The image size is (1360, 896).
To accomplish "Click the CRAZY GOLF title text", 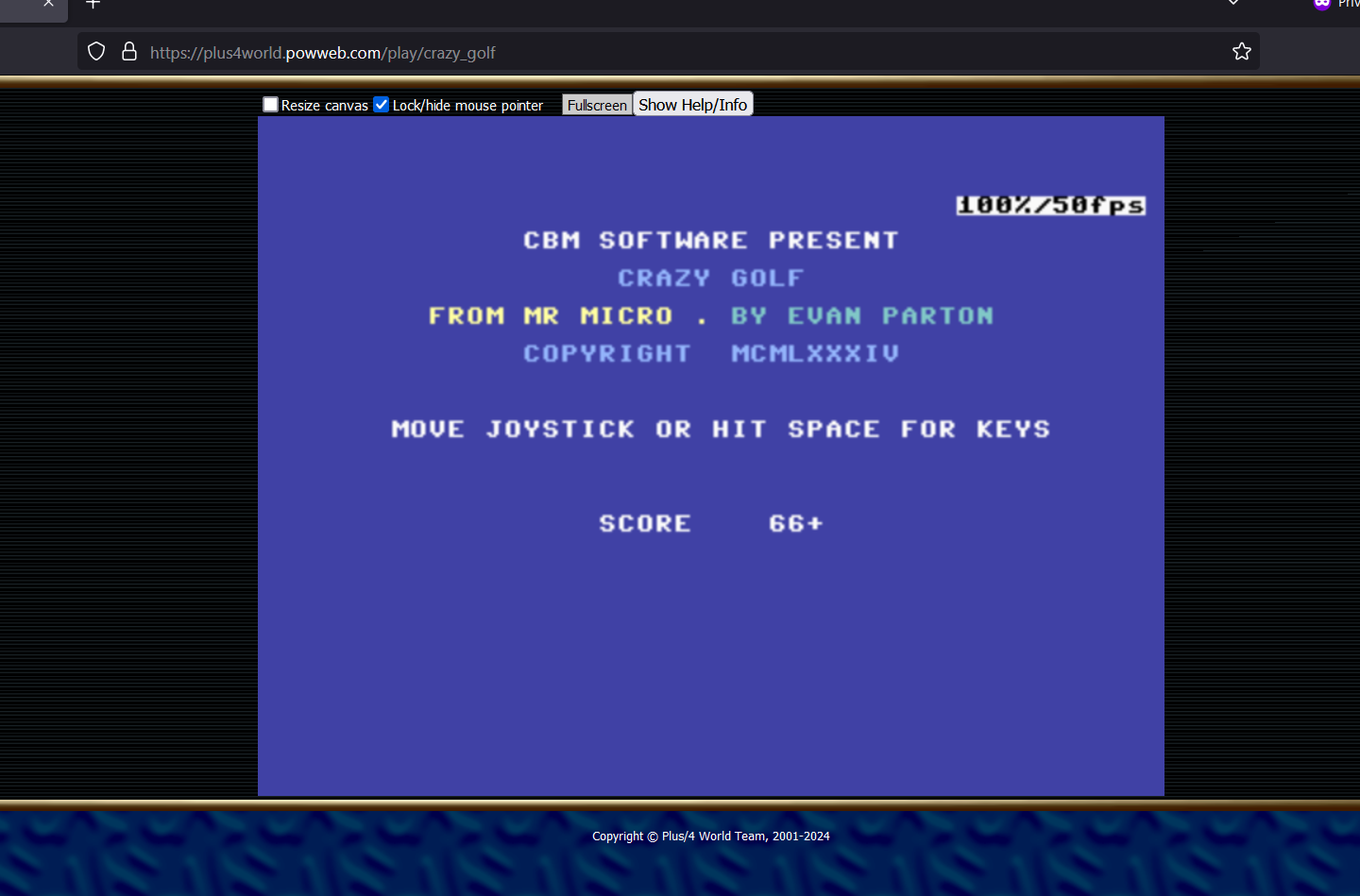I will click(711, 279).
